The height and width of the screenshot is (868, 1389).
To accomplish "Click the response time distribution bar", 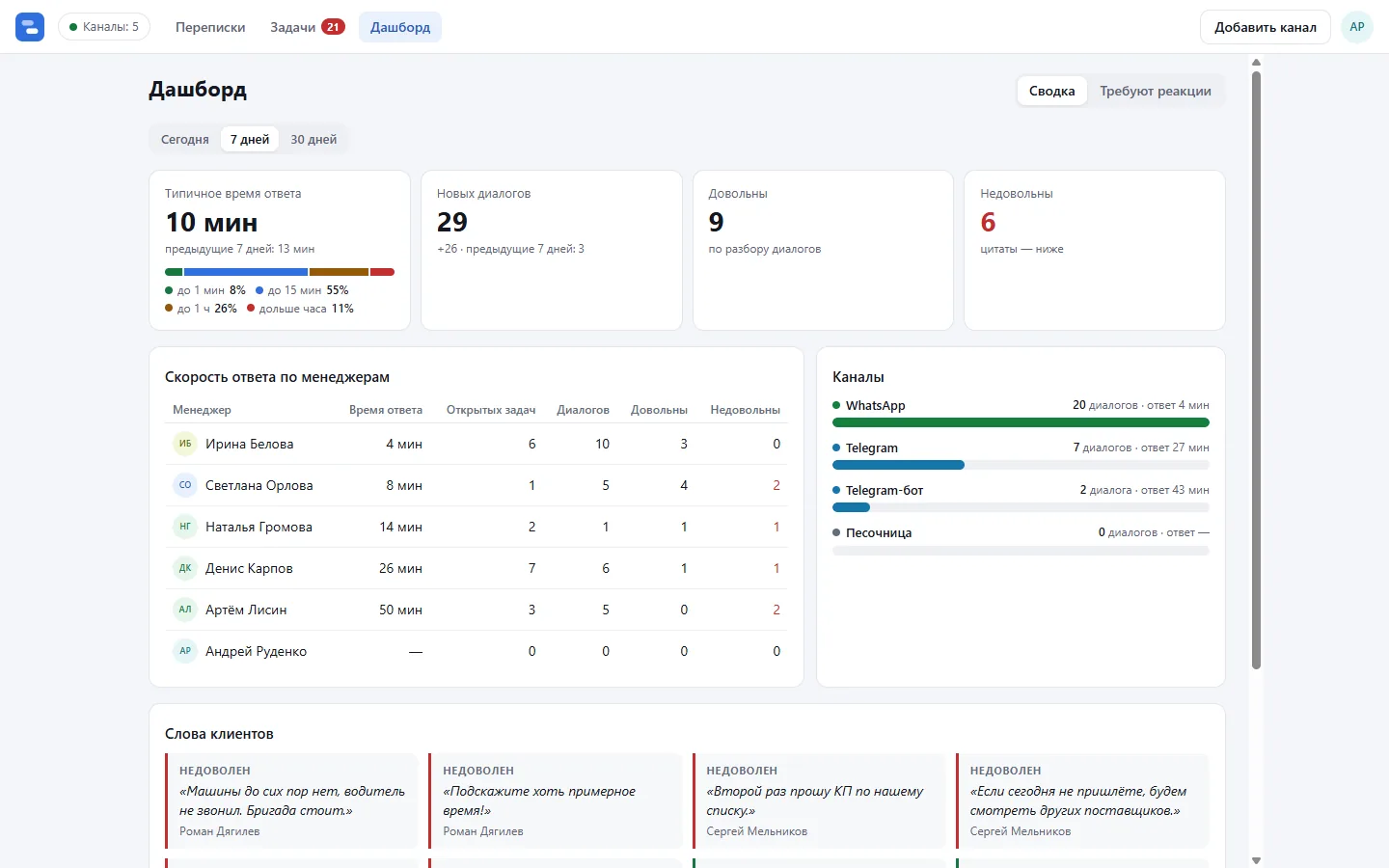I will pos(280,272).
